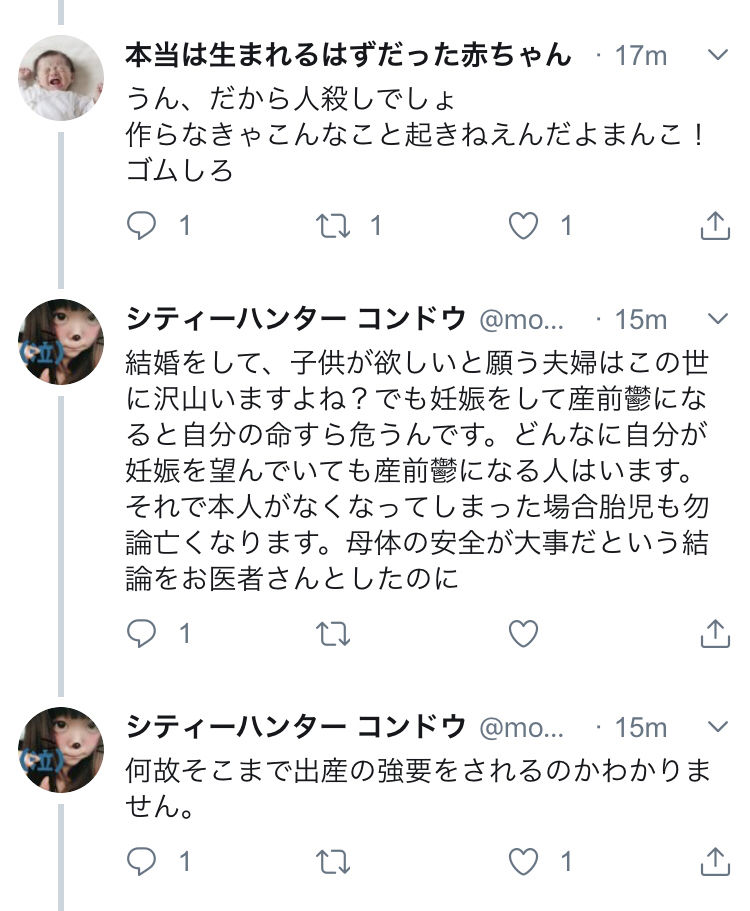This screenshot has width=750, height=911.
Task: Share the long 結婚をして tweet
Action: pos(714,633)
